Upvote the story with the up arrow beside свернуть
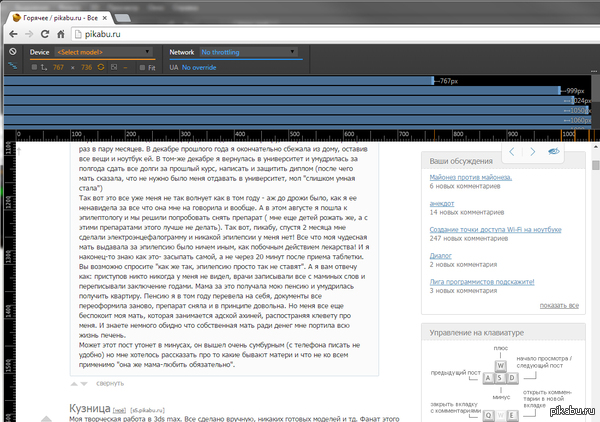The width and height of the screenshot is (600, 422). pos(74,383)
